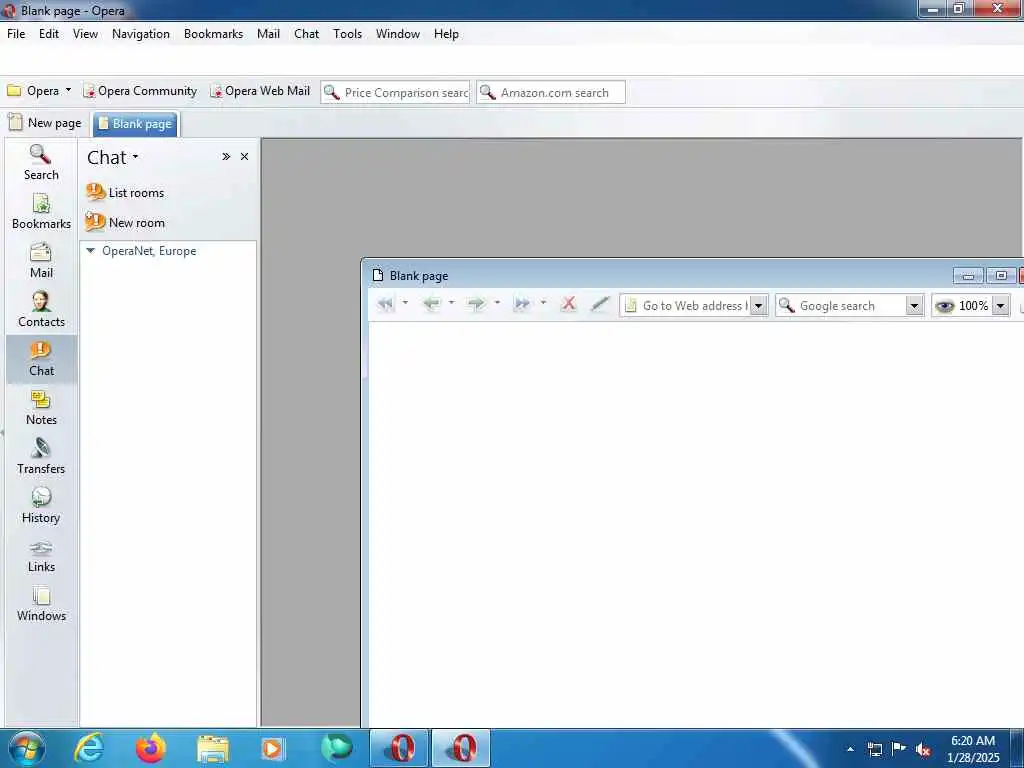Click the double chevron in Chat panel header
The image size is (1024, 768).
(226, 157)
